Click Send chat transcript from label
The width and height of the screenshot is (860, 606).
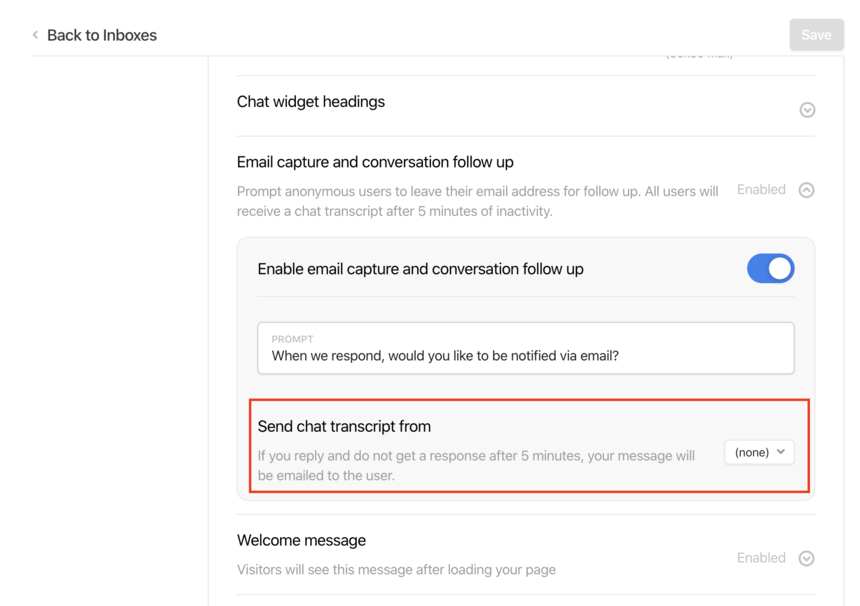344,426
